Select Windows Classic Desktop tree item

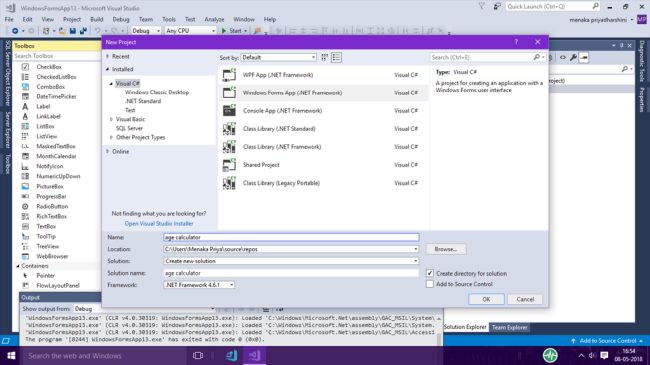click(157, 92)
